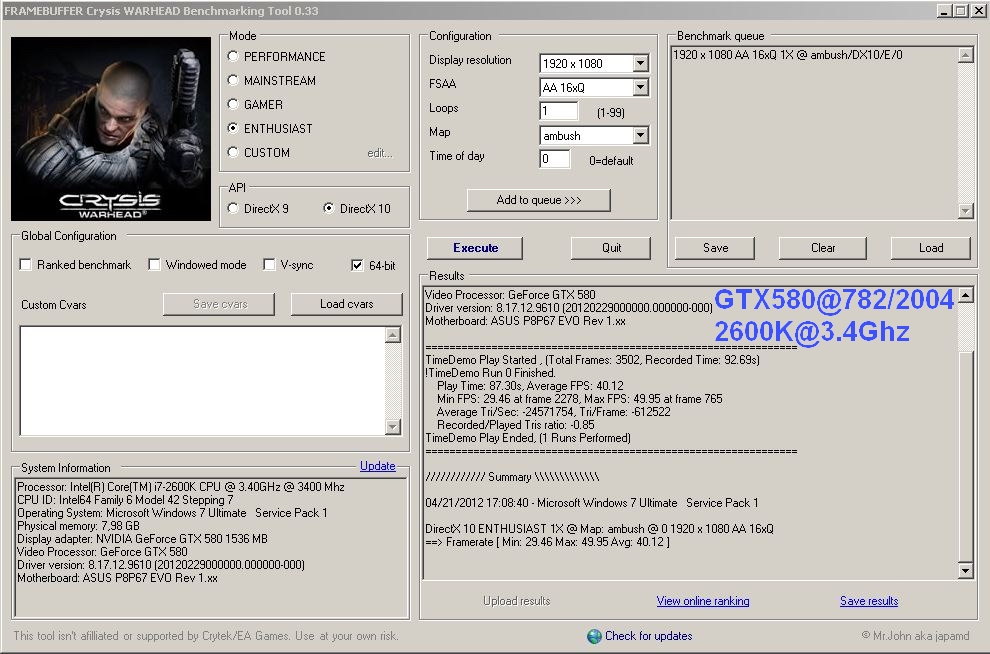
Task: Click Custom Cvars scrollbar up arrow
Action: [393, 335]
